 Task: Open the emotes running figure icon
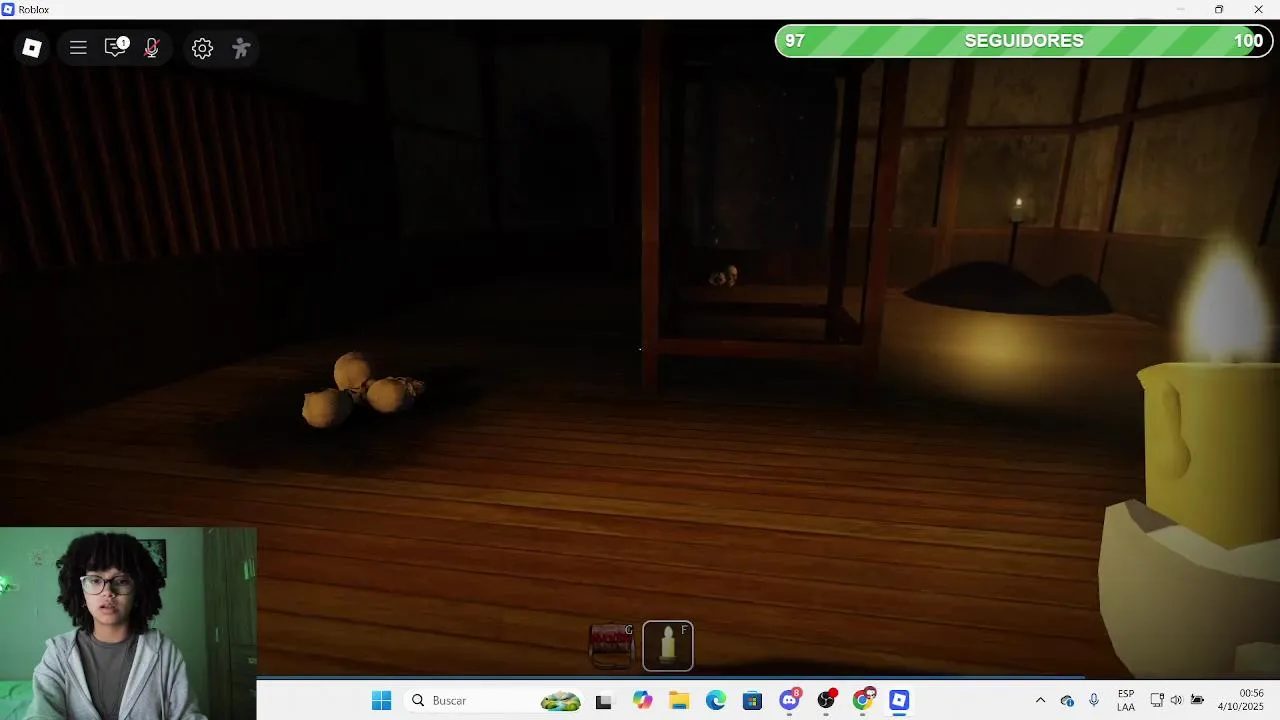tap(241, 48)
